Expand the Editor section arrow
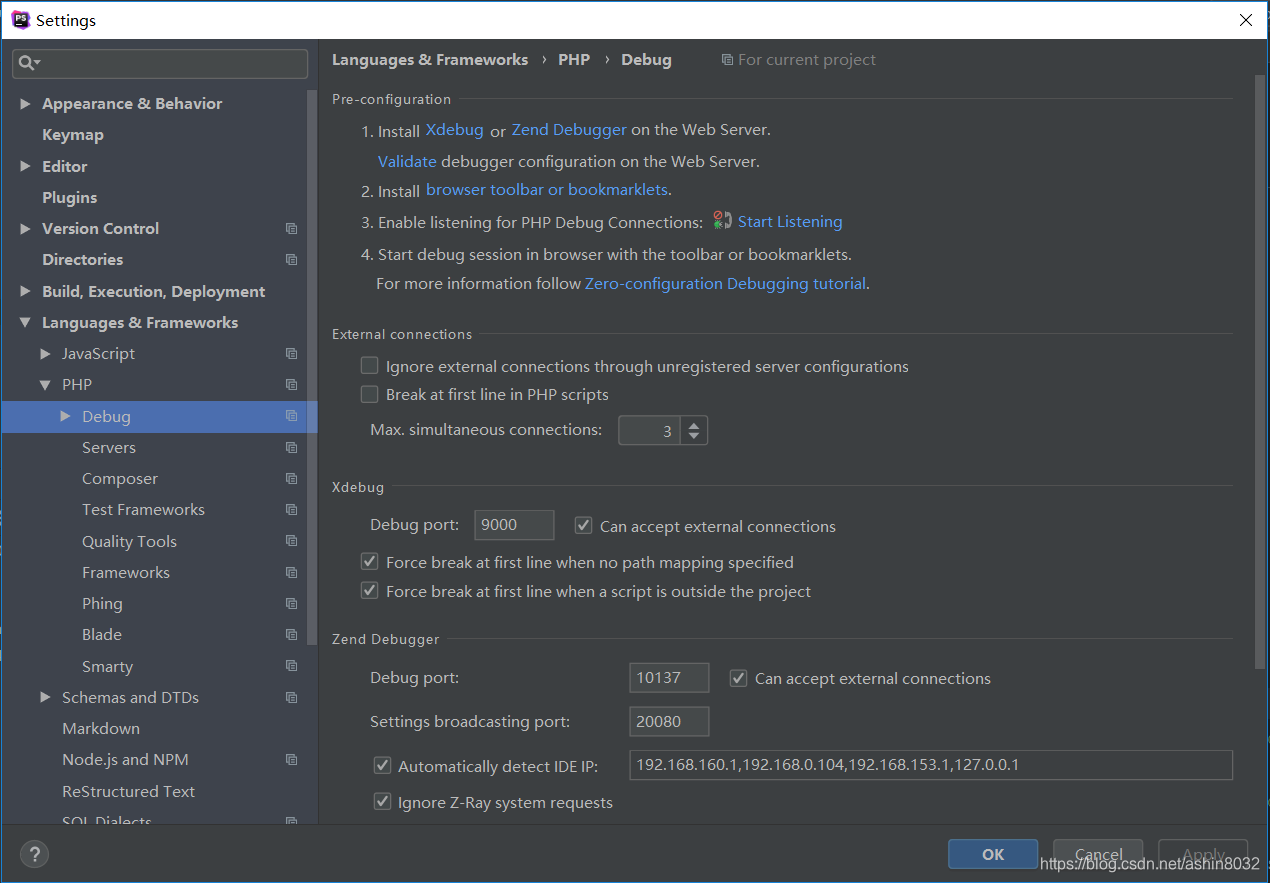The height and width of the screenshot is (883, 1270). 25,166
